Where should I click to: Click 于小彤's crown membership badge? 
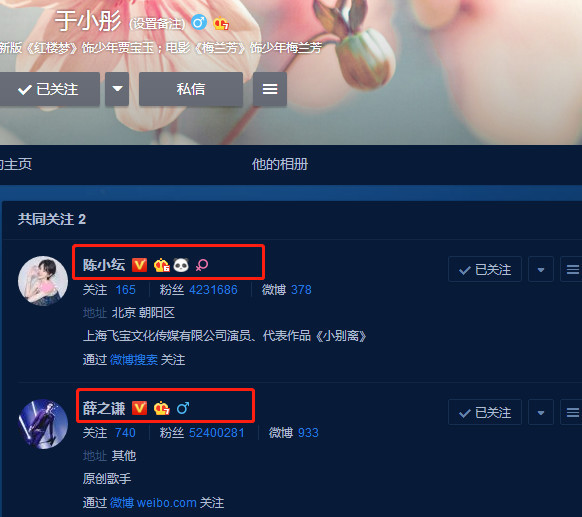[x=221, y=24]
